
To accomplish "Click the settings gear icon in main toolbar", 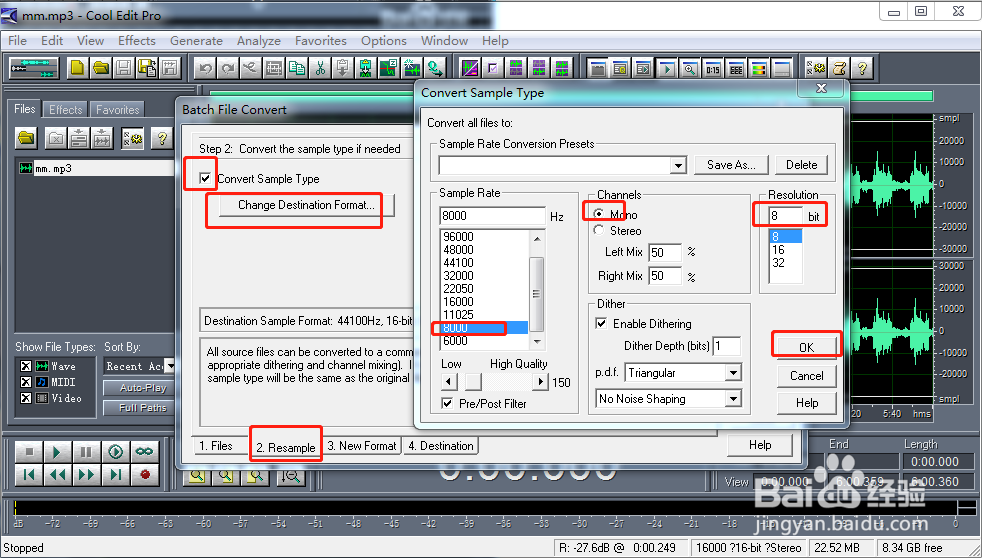I will tap(816, 68).
